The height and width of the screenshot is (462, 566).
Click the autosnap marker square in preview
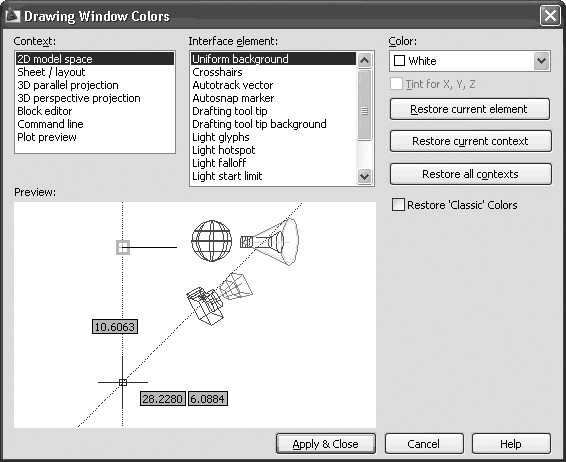123,248
